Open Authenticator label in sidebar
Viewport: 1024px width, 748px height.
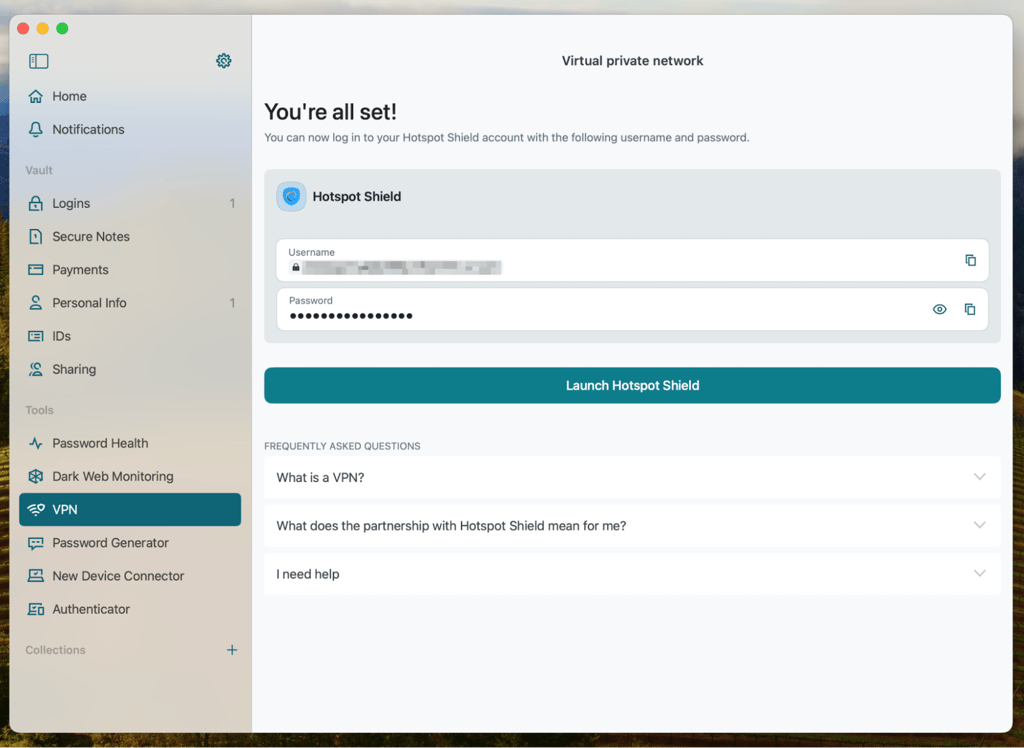91,609
